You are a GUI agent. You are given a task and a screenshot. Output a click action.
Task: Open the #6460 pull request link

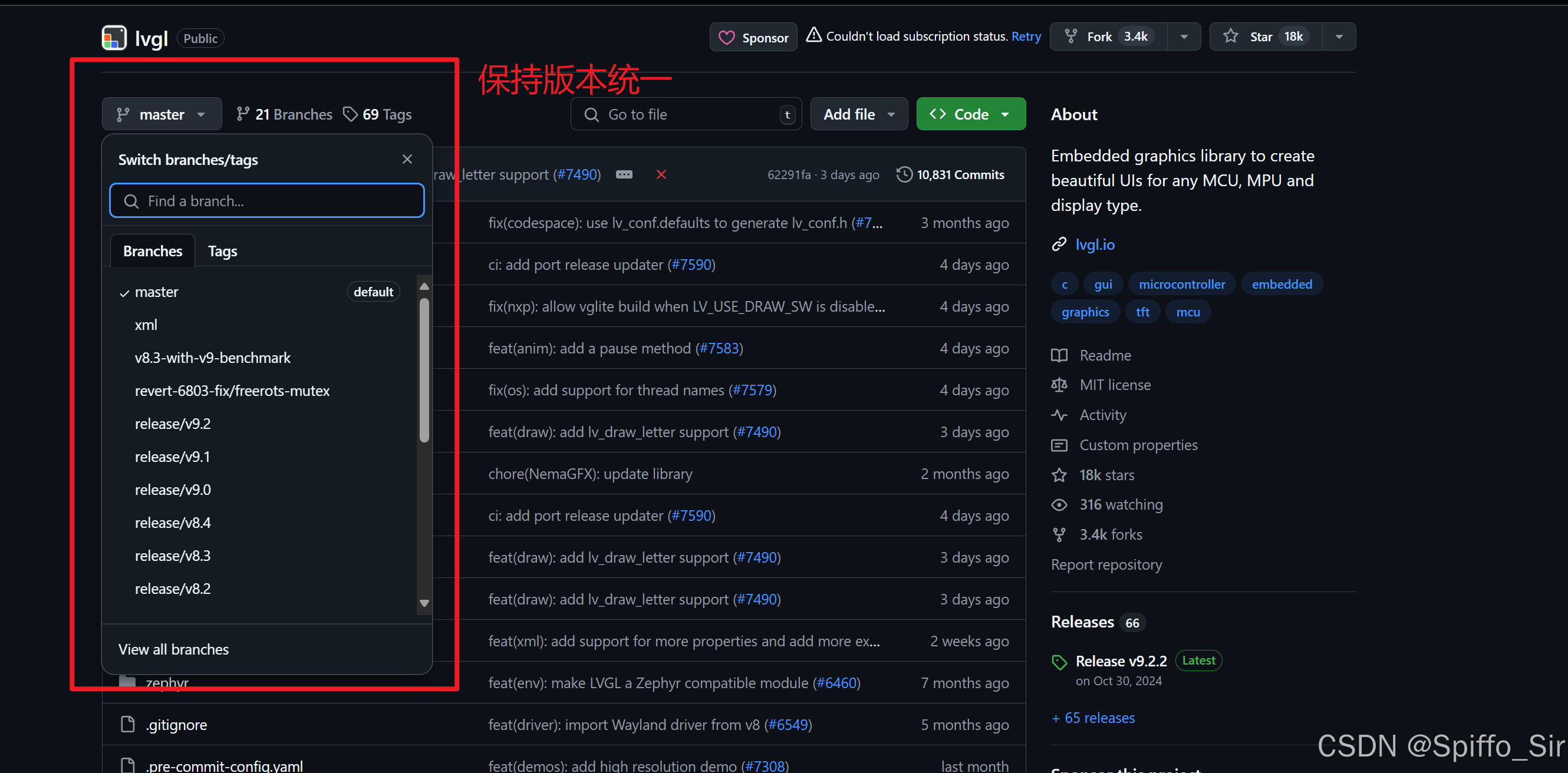coord(836,683)
